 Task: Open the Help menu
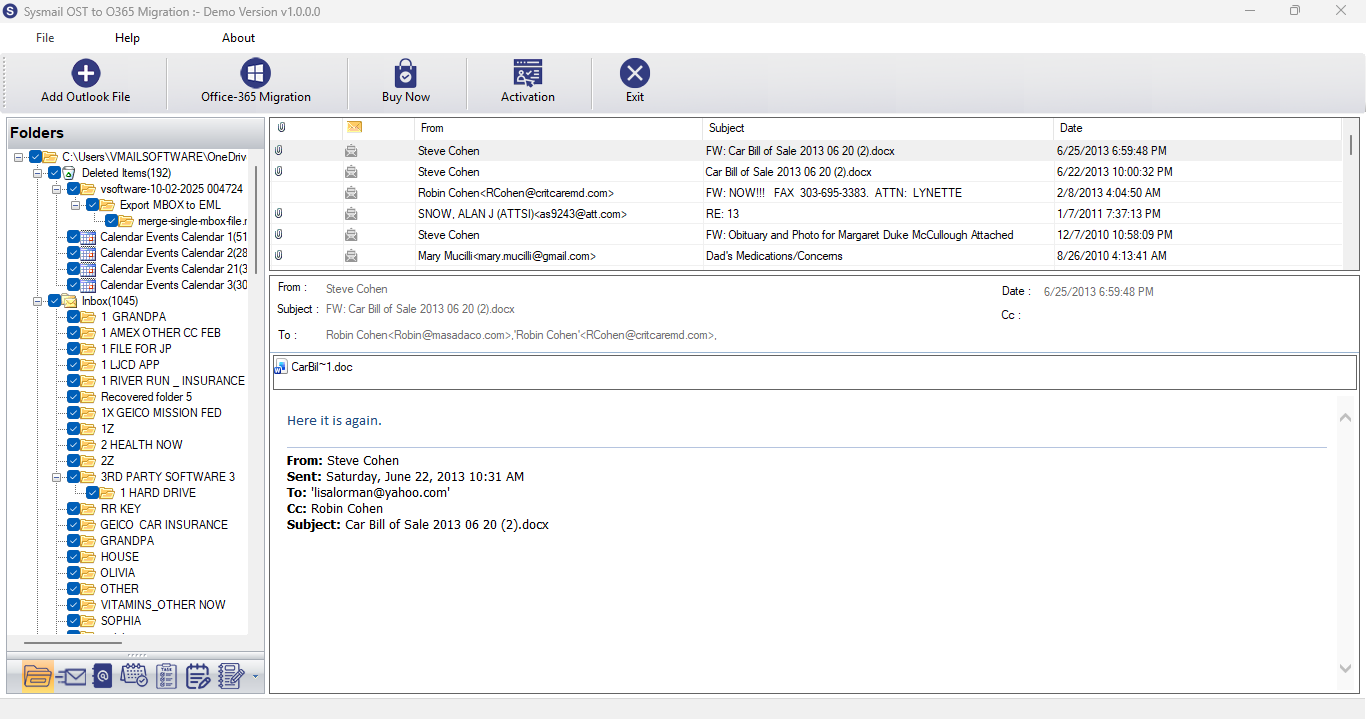[127, 38]
